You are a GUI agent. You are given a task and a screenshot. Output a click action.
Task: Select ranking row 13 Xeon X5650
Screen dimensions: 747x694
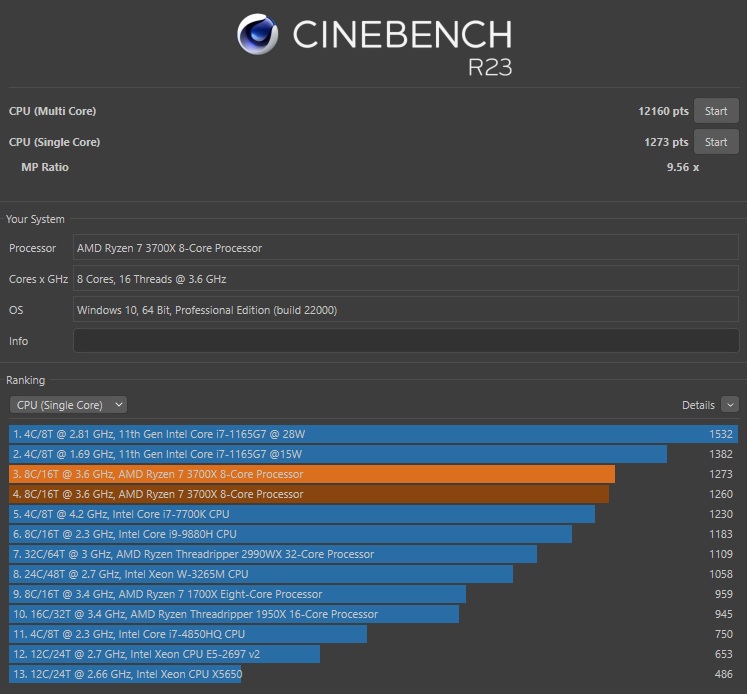click(x=125, y=674)
